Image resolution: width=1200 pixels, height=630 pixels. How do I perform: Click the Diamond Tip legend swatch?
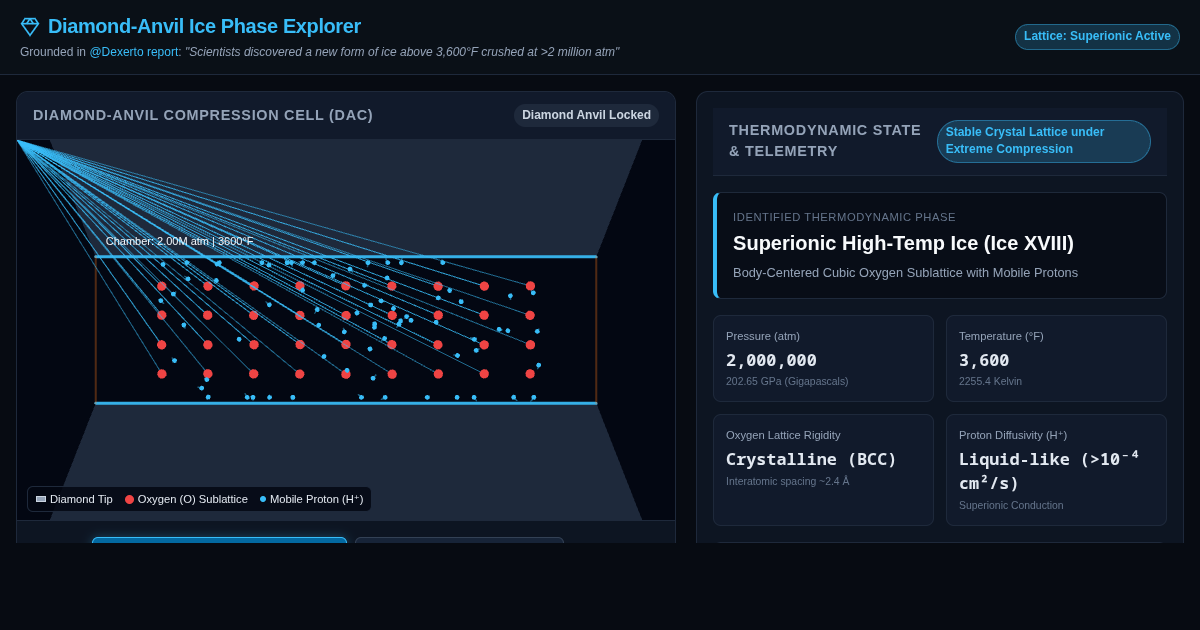click(41, 499)
